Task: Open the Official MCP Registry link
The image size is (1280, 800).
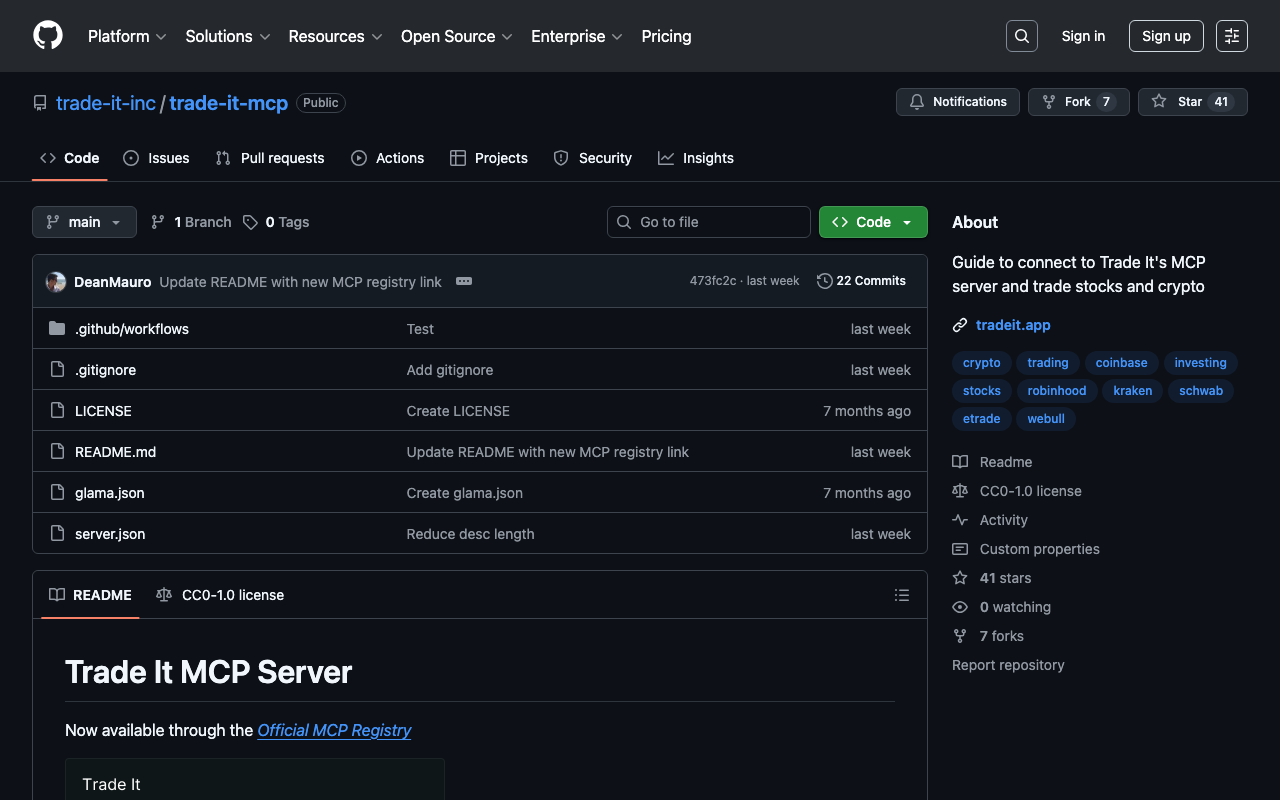Action: (334, 730)
